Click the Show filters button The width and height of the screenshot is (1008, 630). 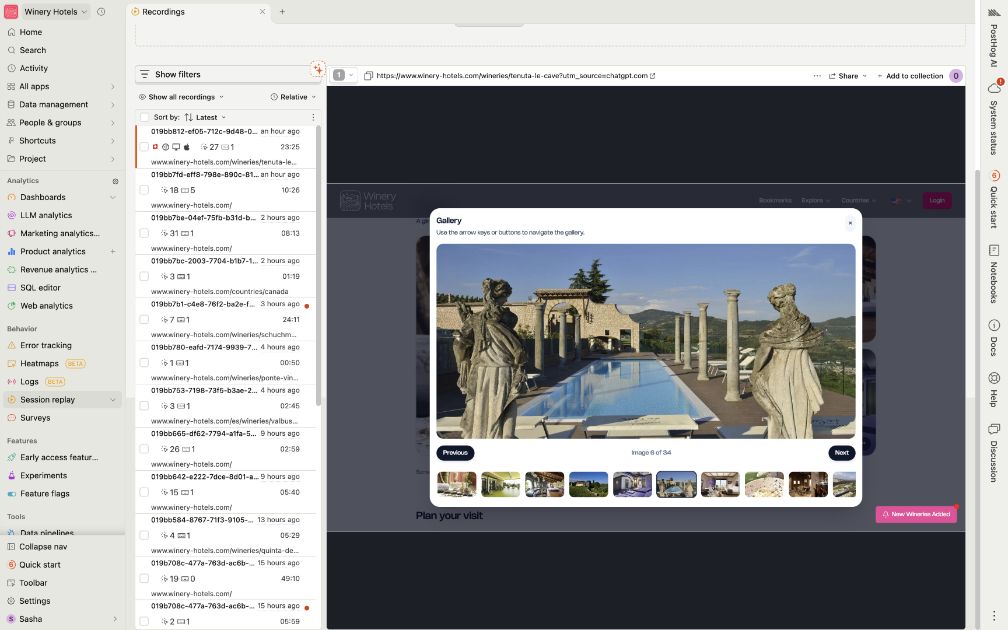click(177, 74)
